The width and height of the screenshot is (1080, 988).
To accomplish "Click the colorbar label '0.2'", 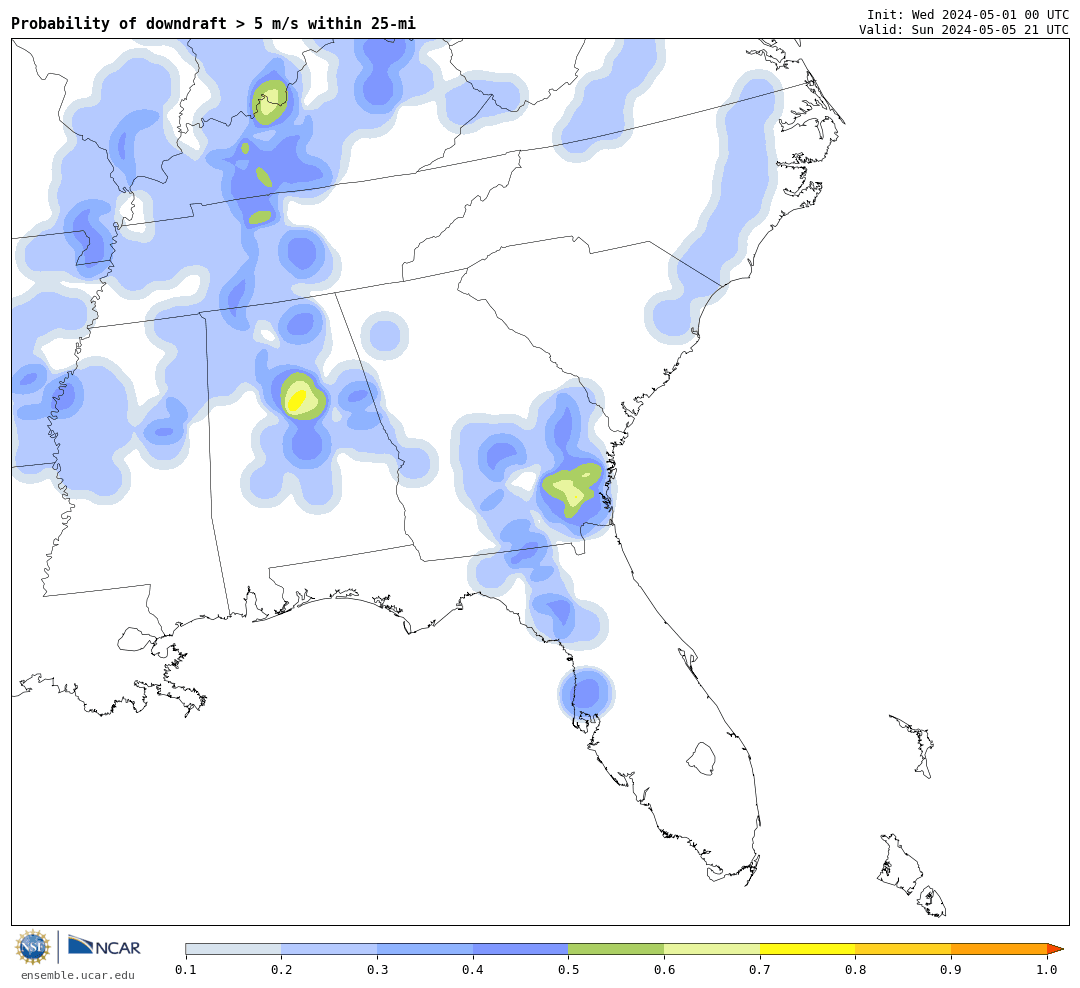I will pos(282,970).
